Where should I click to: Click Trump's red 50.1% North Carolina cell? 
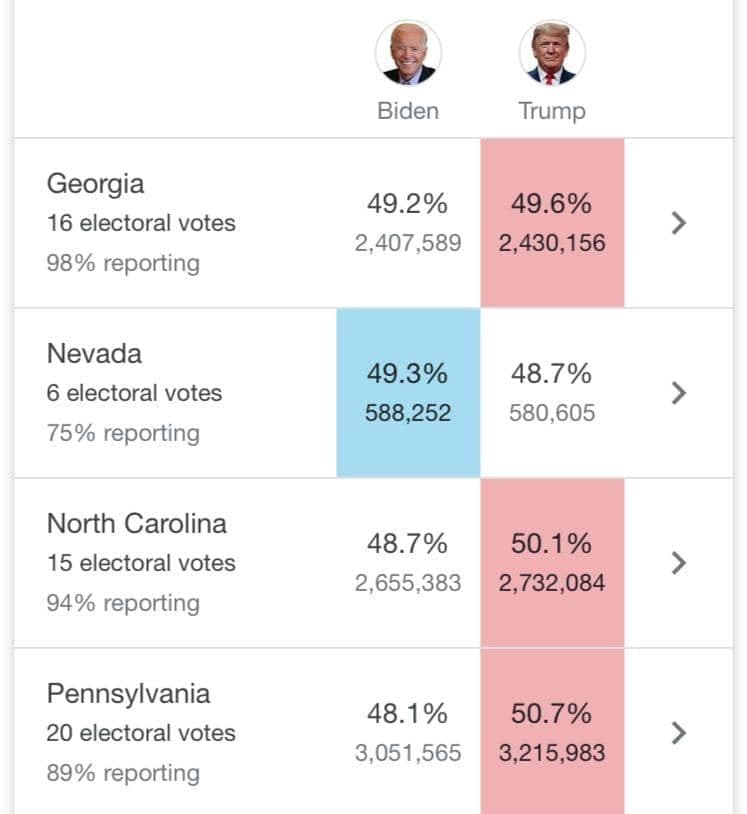pyautogui.click(x=552, y=563)
